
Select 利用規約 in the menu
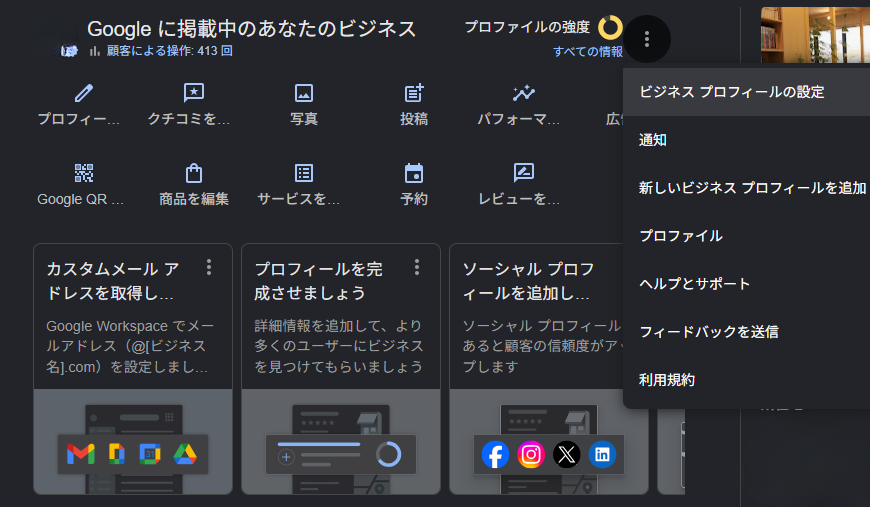pos(746,380)
